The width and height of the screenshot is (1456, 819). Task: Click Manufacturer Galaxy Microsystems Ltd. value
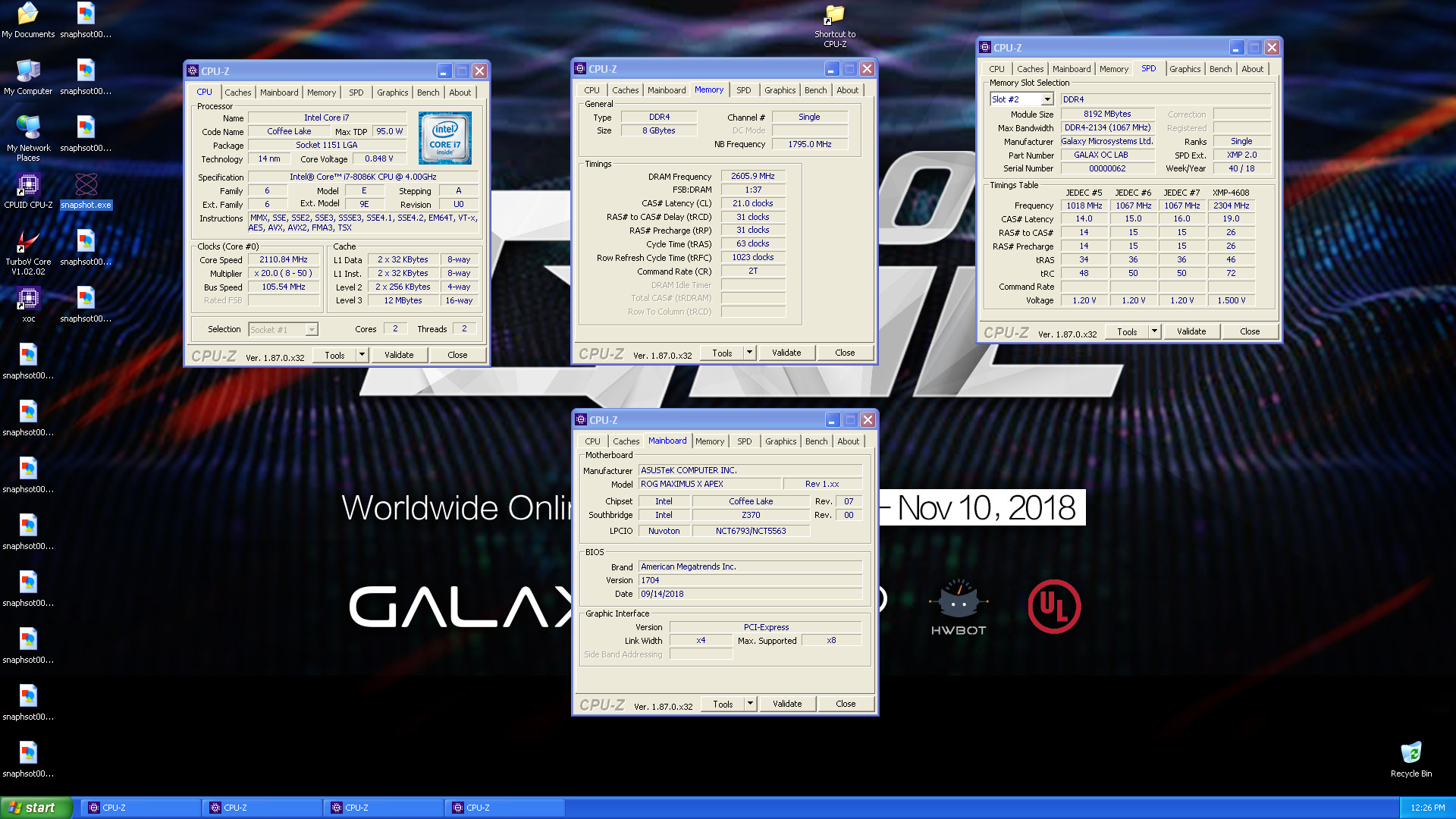1107,141
